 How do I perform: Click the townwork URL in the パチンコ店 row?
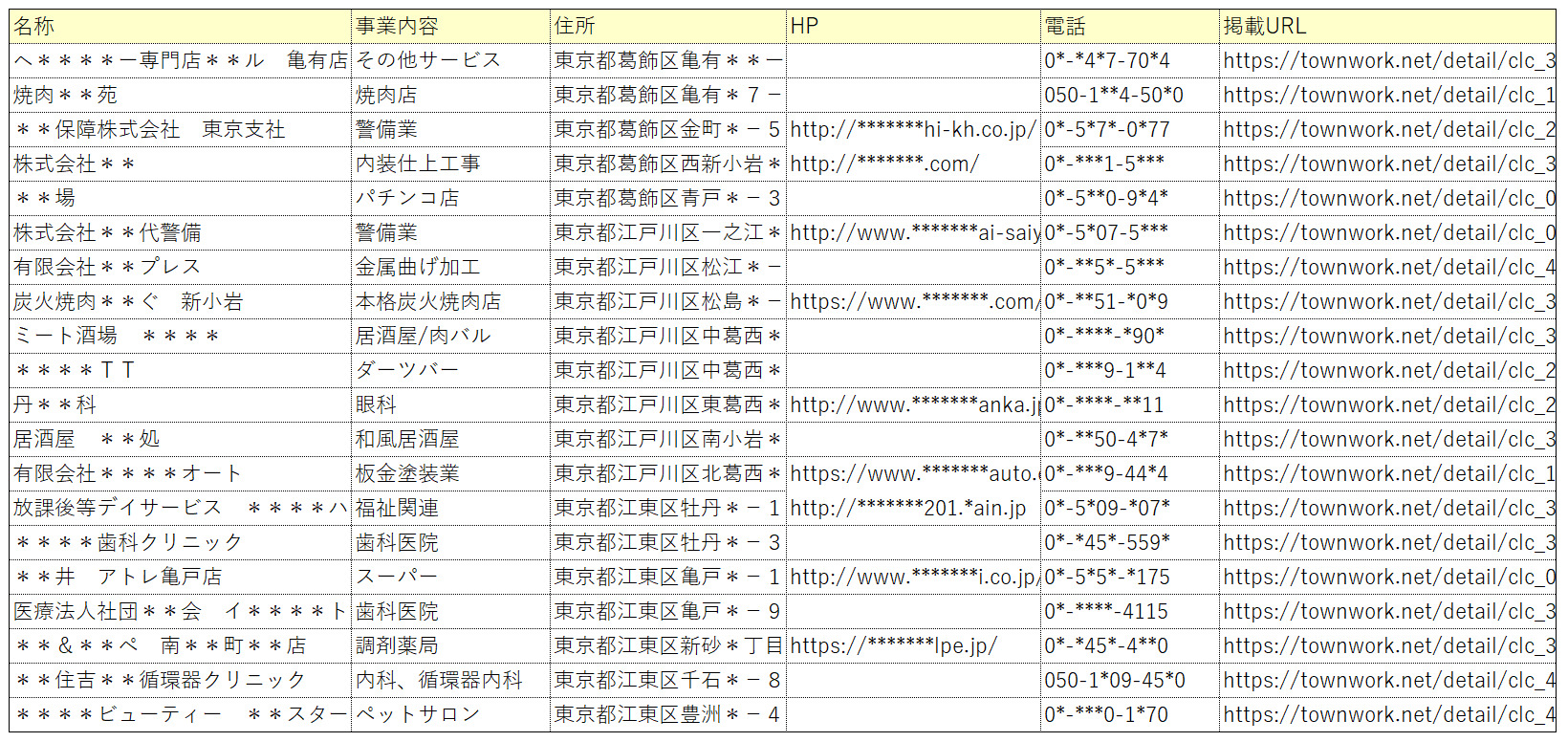click(1388, 199)
